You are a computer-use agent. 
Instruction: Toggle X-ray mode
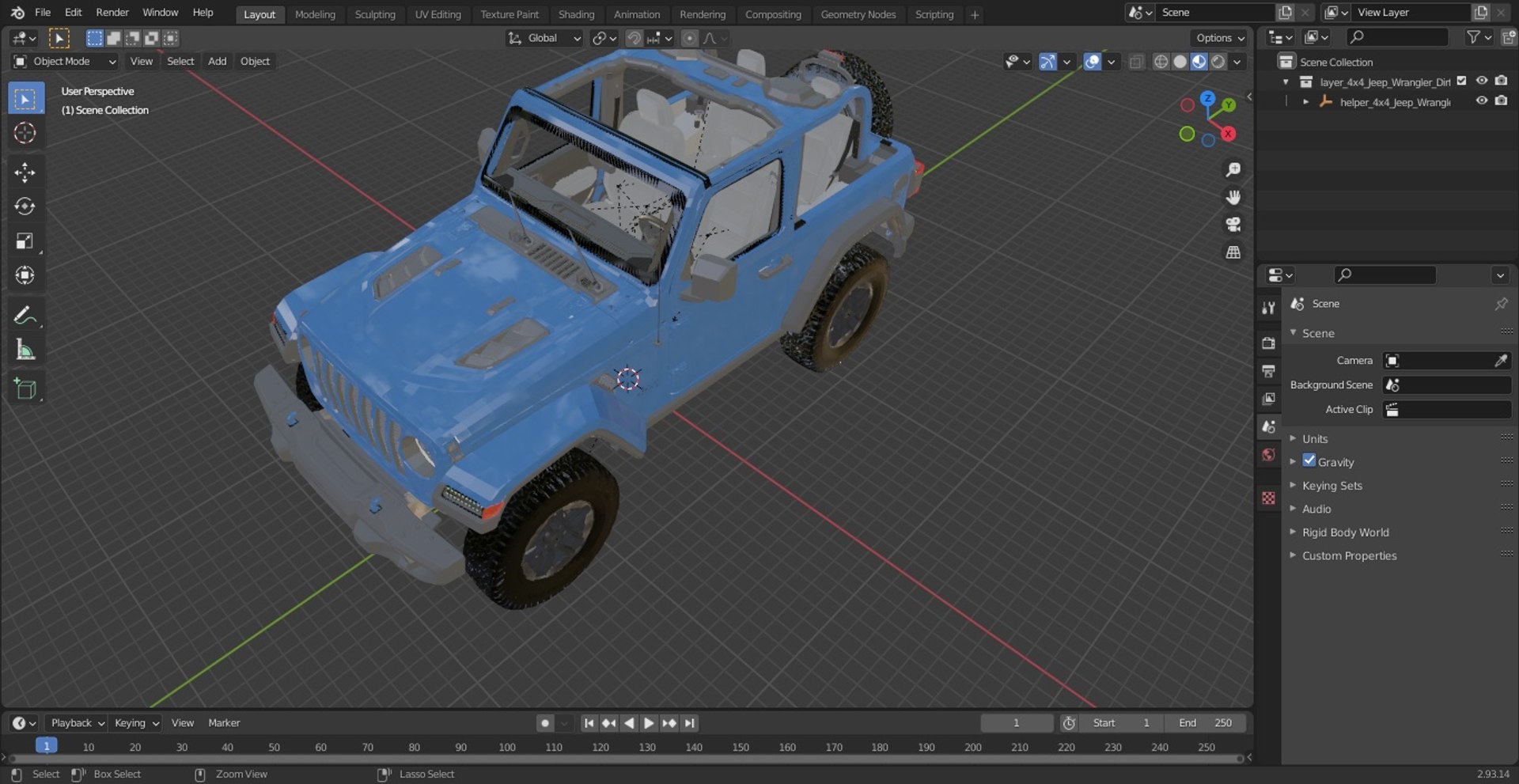click(1136, 62)
